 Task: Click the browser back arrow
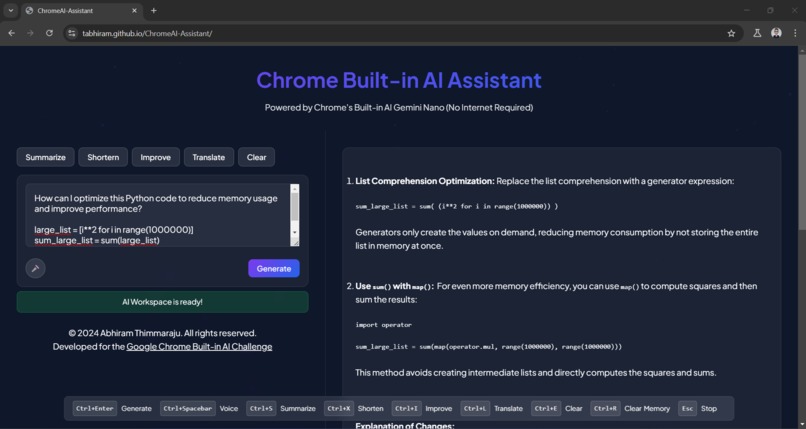pos(11,33)
